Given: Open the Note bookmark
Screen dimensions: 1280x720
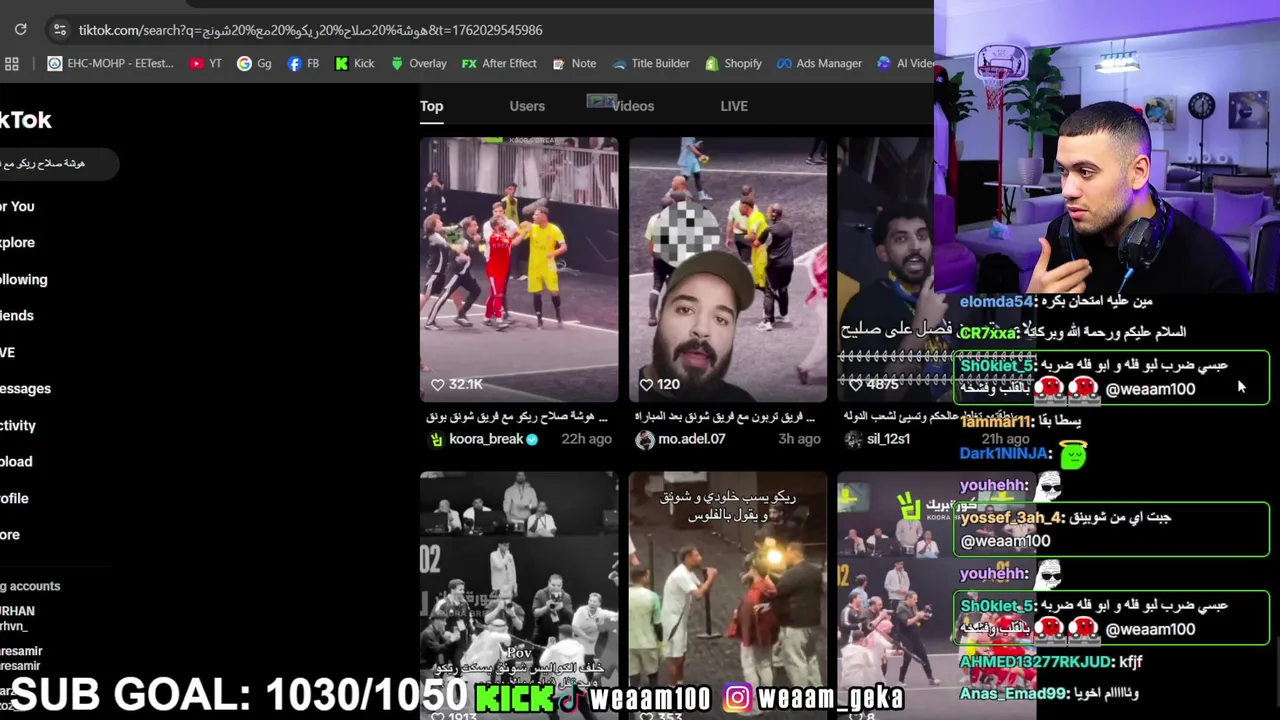Looking at the screenshot, I should [574, 64].
